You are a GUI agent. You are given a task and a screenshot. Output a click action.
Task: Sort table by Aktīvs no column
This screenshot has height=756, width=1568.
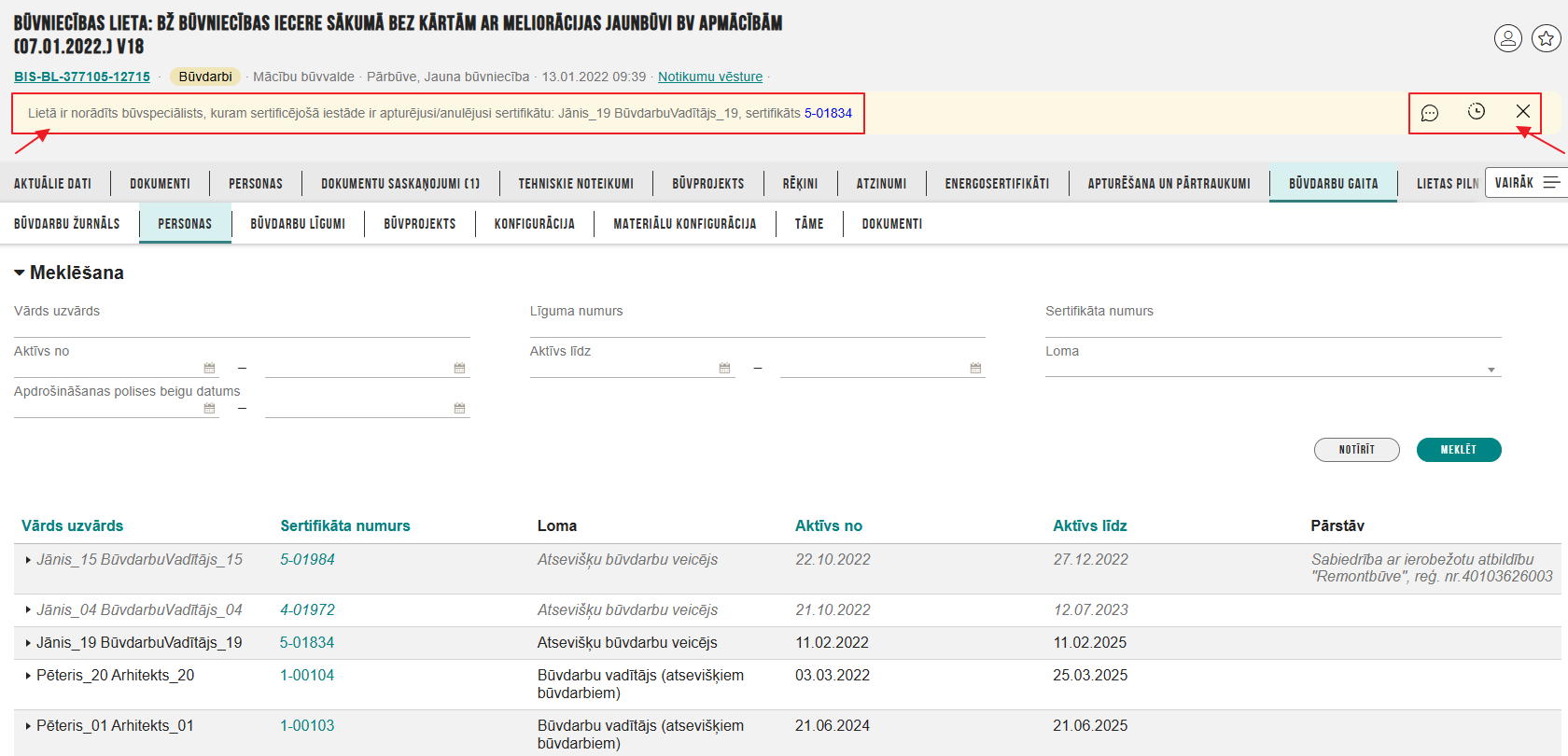click(x=829, y=526)
